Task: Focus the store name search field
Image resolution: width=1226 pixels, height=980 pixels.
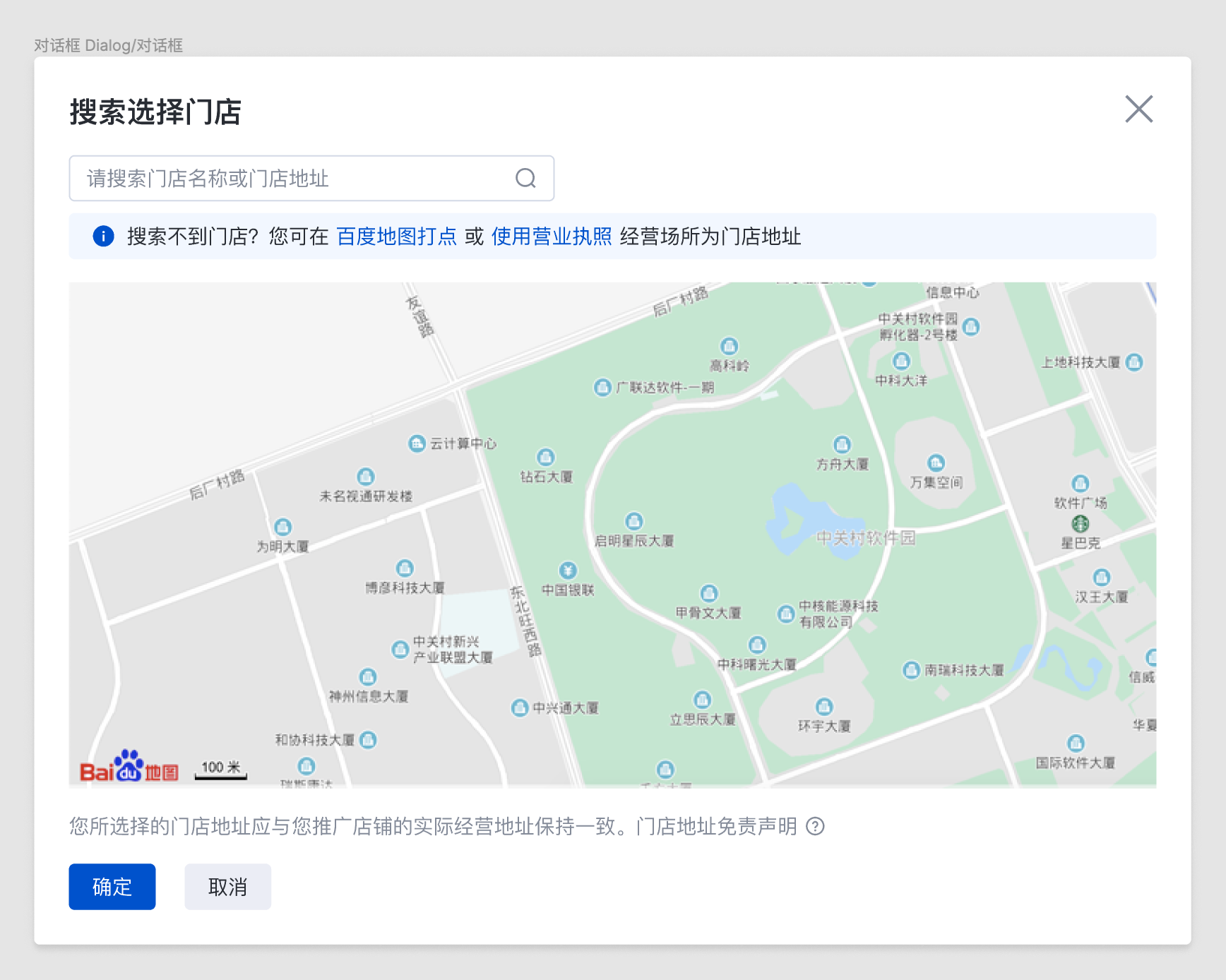Action: pos(311,179)
